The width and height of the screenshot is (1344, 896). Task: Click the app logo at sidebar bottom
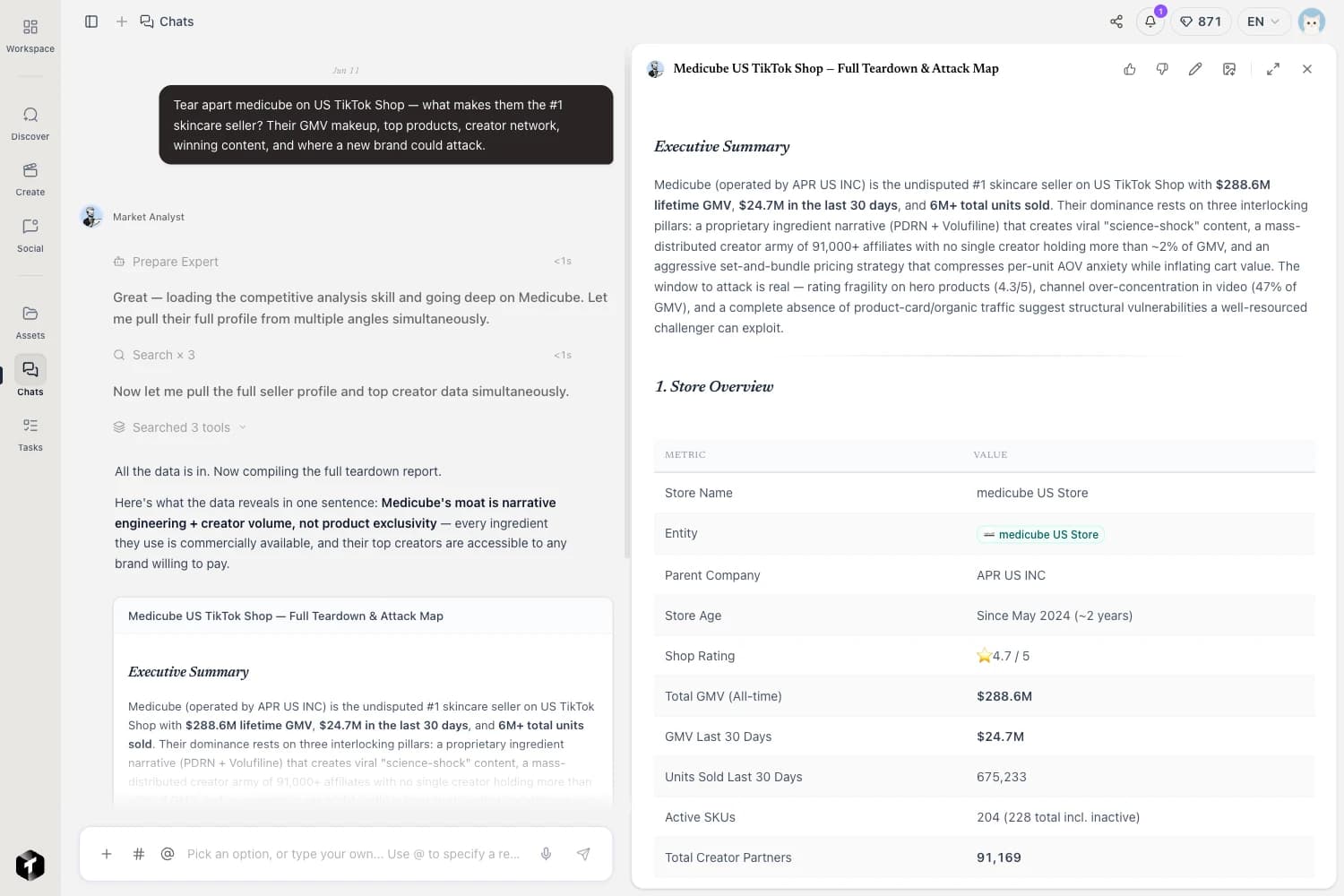[x=30, y=865]
